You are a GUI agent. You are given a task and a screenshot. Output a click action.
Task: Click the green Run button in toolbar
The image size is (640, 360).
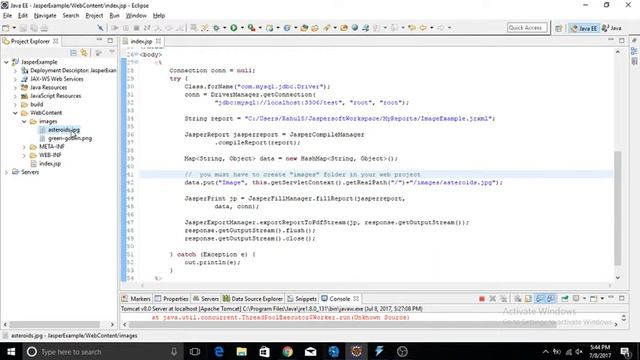click(x=234, y=28)
